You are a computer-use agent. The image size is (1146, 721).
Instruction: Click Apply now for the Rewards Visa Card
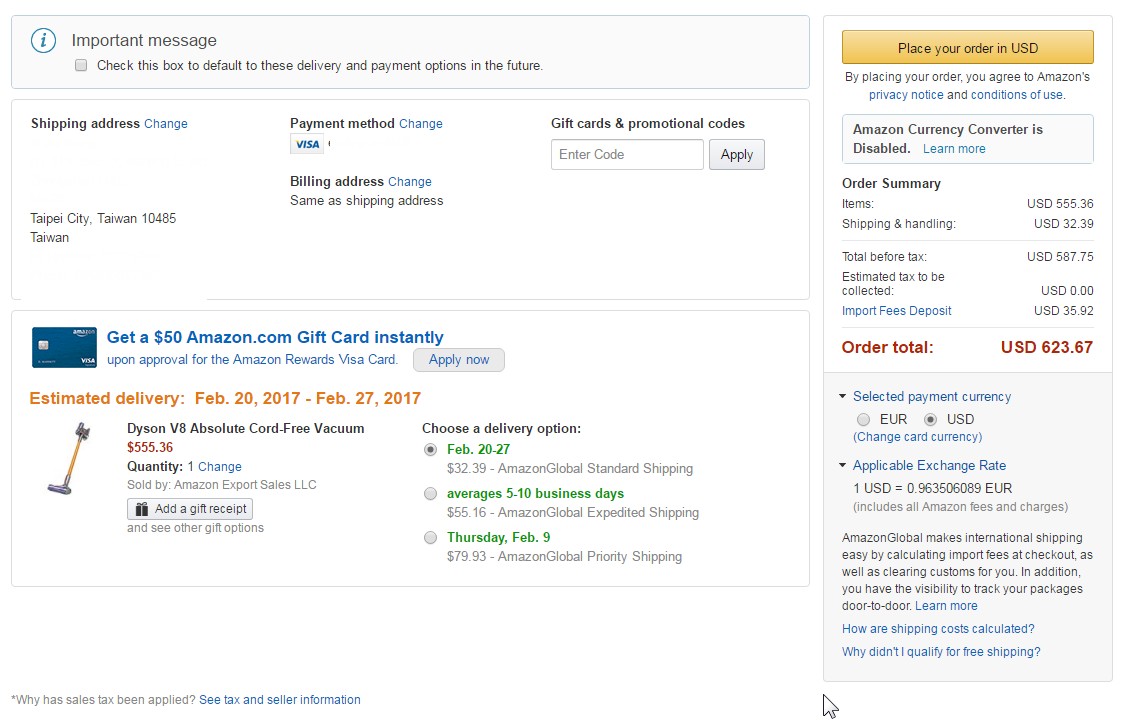[459, 360]
